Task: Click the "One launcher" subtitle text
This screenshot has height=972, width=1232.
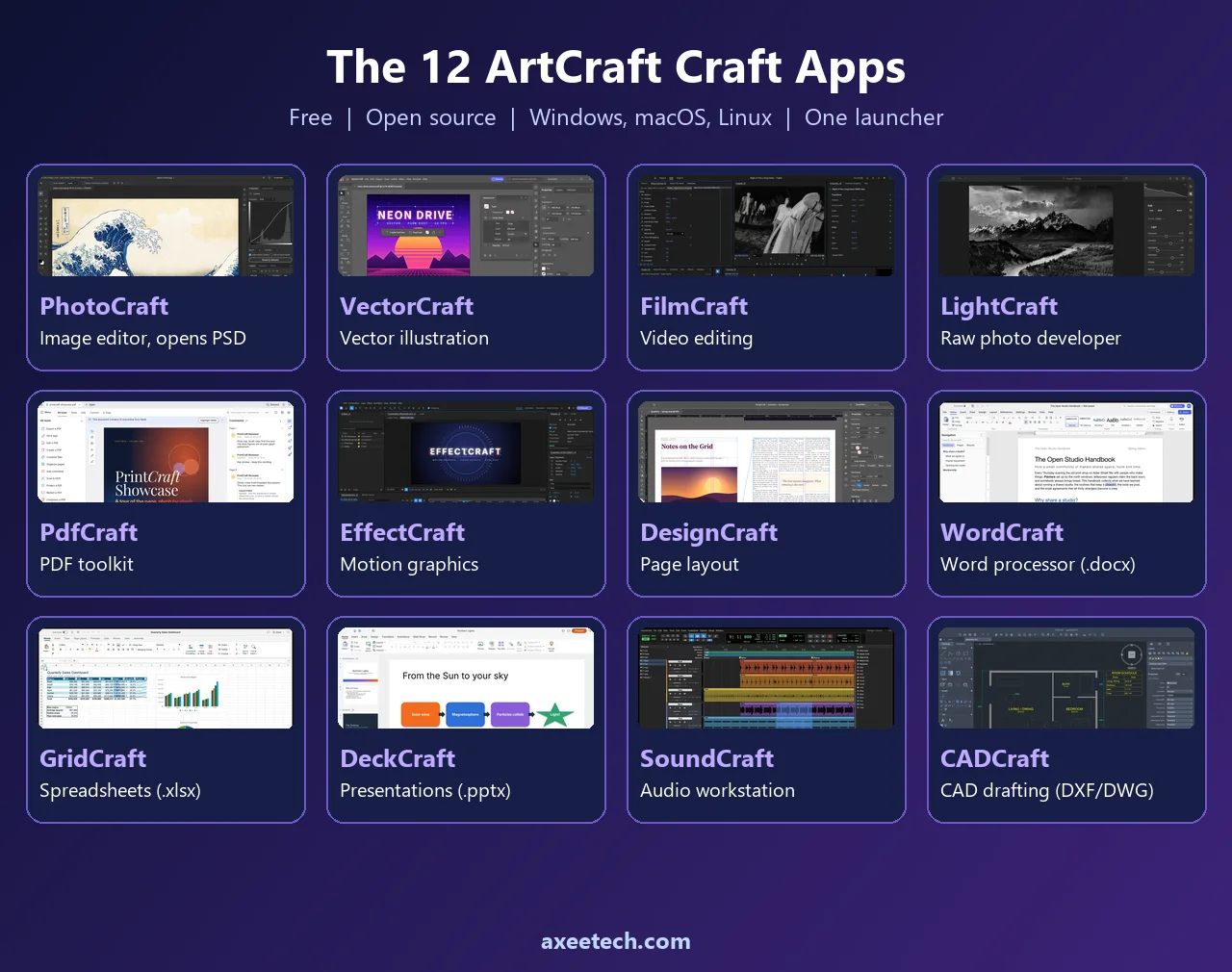Action: [x=874, y=117]
